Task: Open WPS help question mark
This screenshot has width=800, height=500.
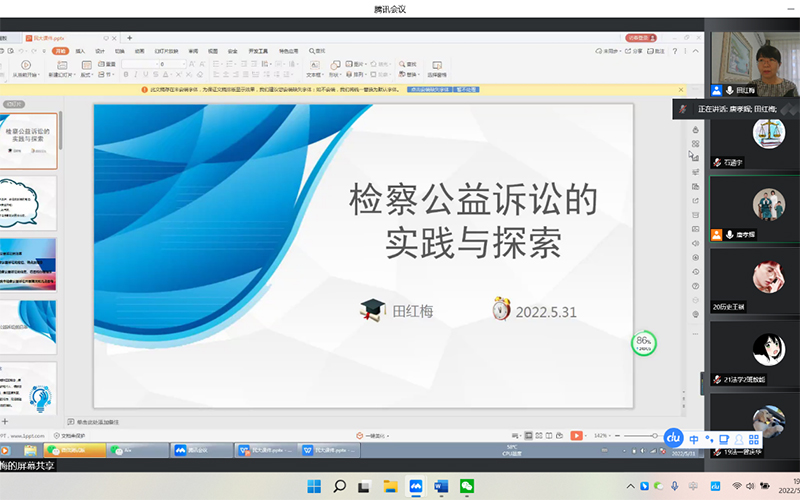Action: (674, 51)
